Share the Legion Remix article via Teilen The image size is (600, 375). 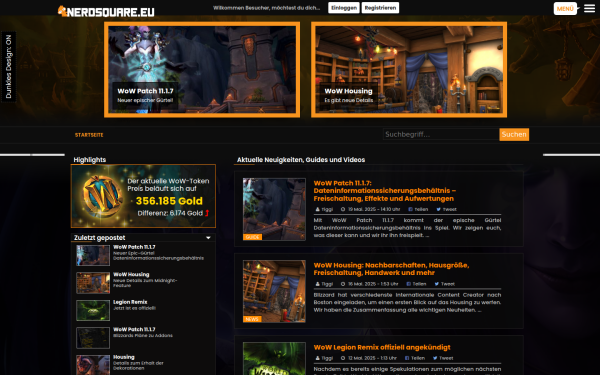coord(415,358)
